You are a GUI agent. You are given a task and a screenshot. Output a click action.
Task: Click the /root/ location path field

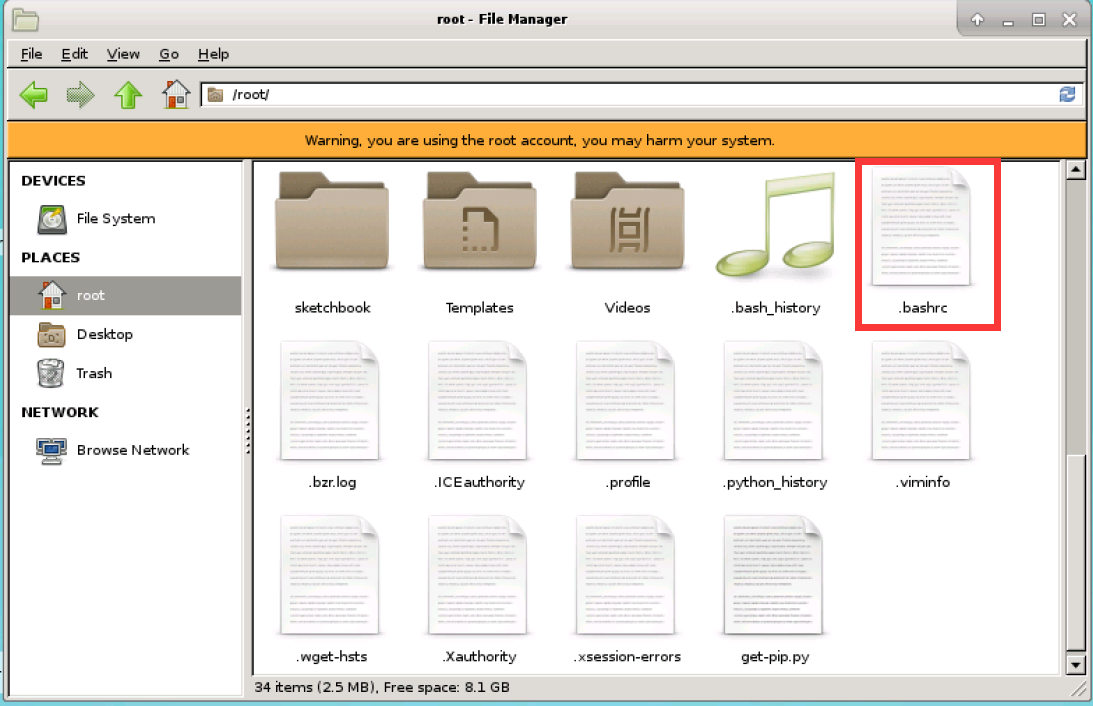(641, 94)
